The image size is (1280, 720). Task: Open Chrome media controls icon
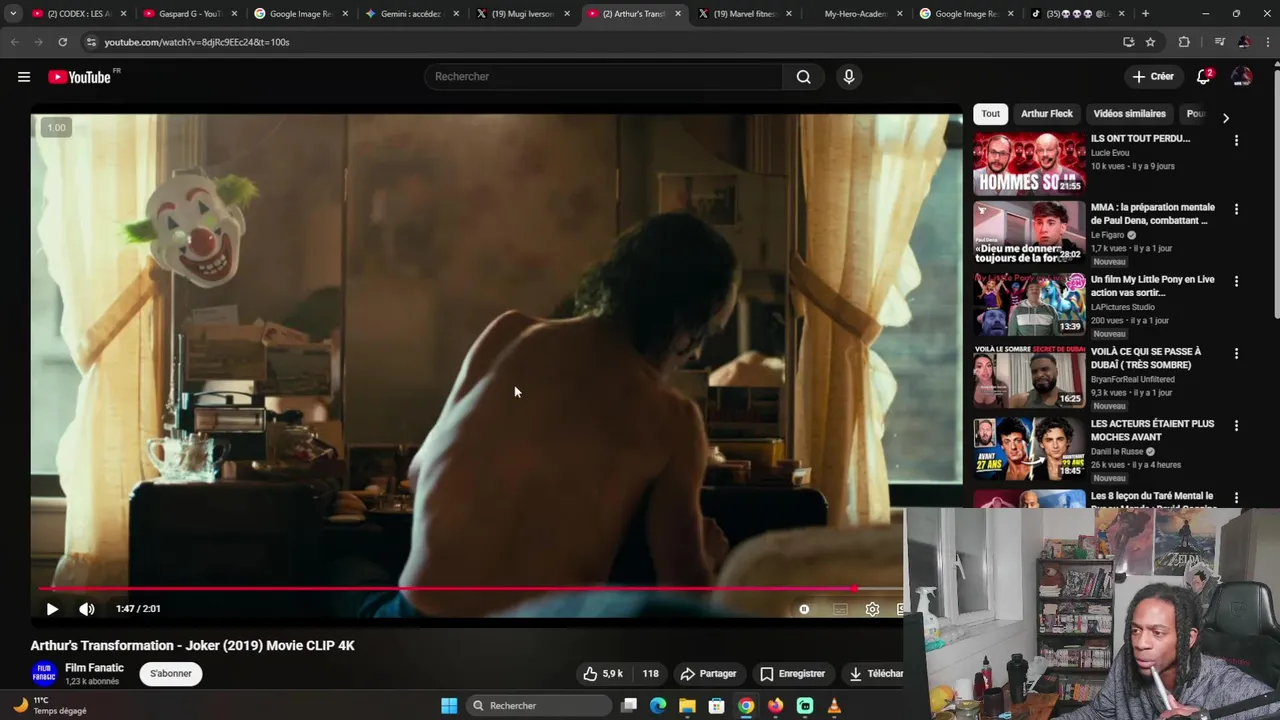[1219, 42]
